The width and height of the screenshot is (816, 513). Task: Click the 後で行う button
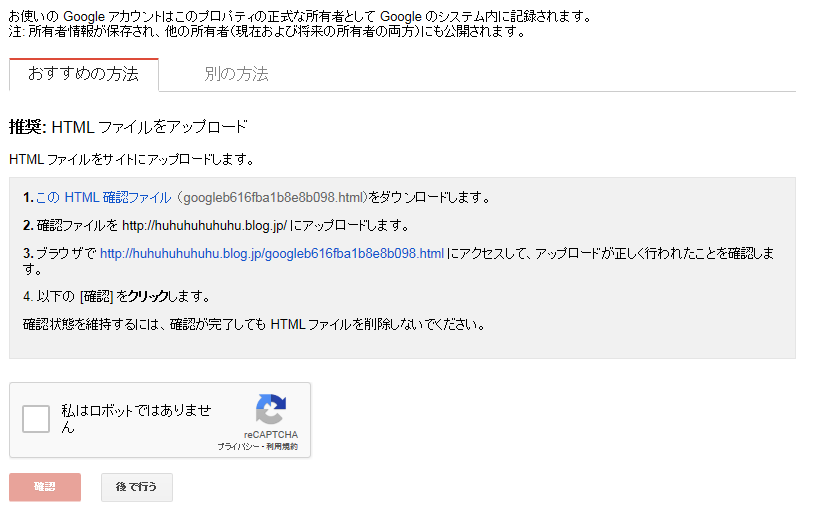pos(136,487)
